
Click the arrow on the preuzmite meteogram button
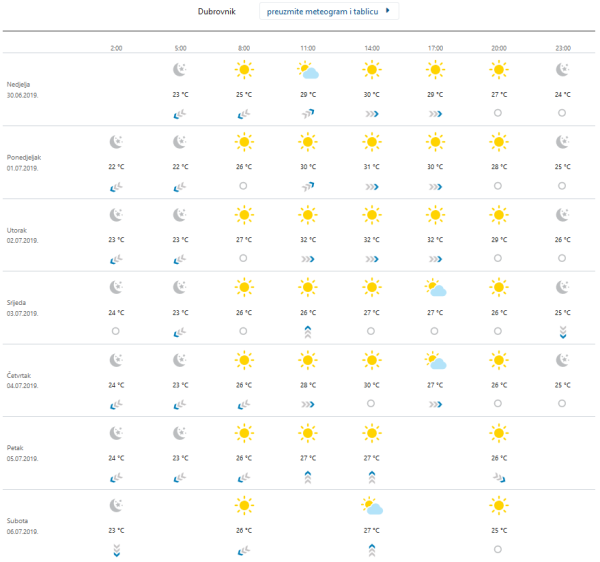[x=389, y=12]
